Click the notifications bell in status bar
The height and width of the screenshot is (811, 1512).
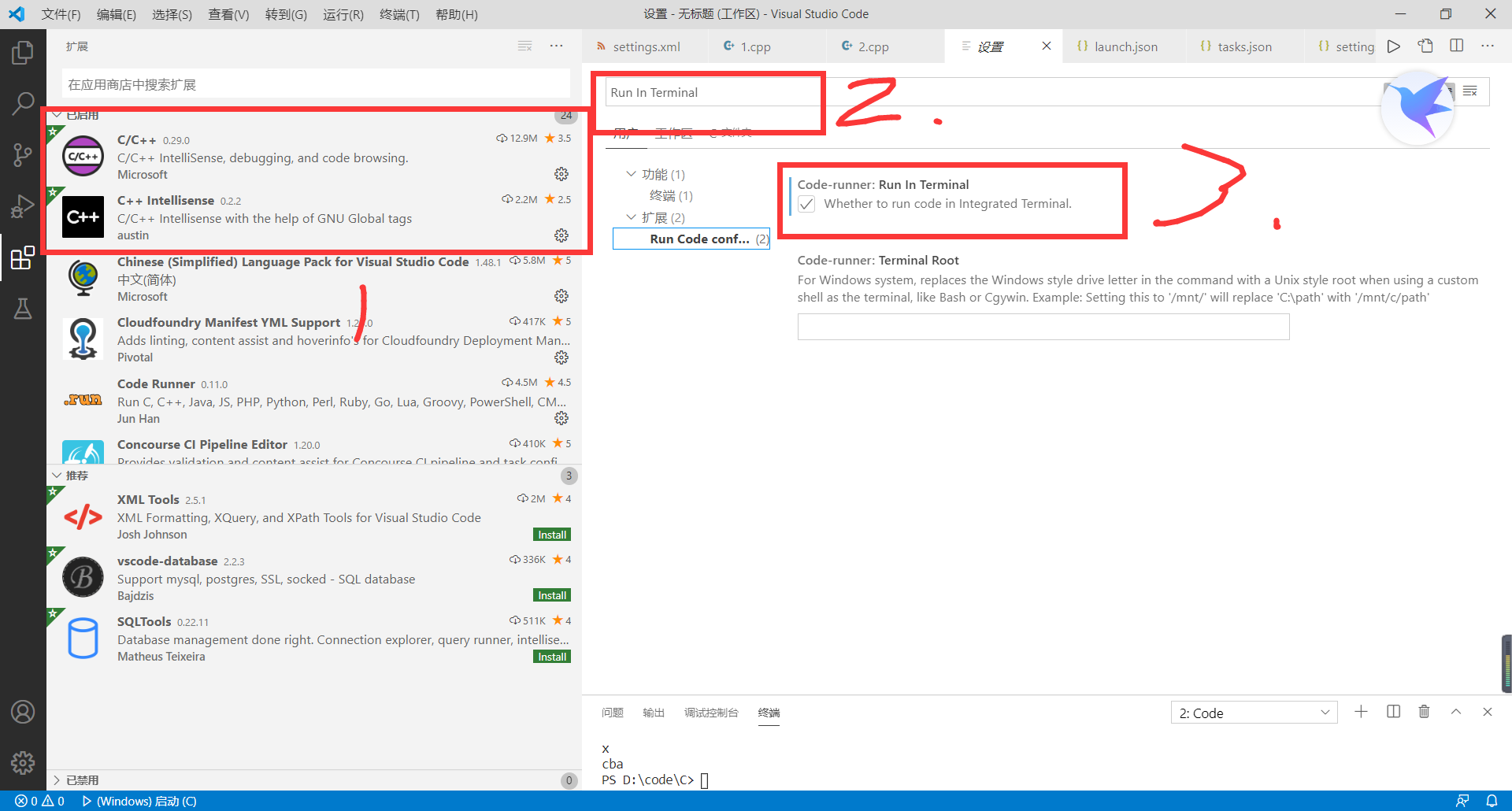pos(1492,801)
